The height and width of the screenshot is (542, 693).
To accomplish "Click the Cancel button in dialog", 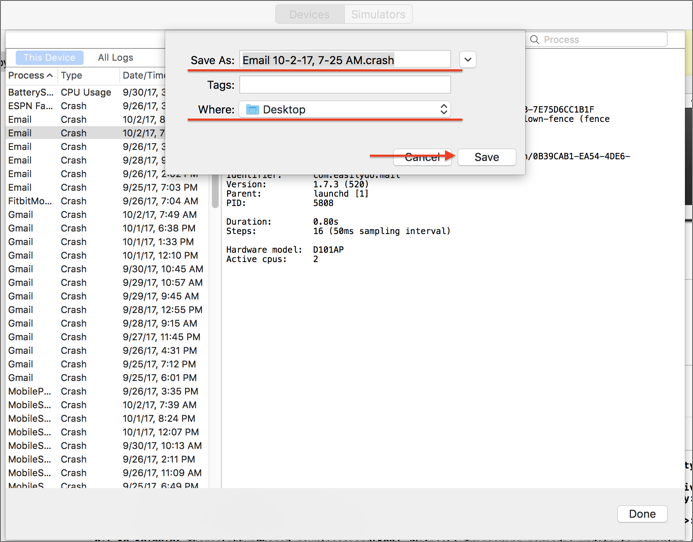I will coord(422,157).
